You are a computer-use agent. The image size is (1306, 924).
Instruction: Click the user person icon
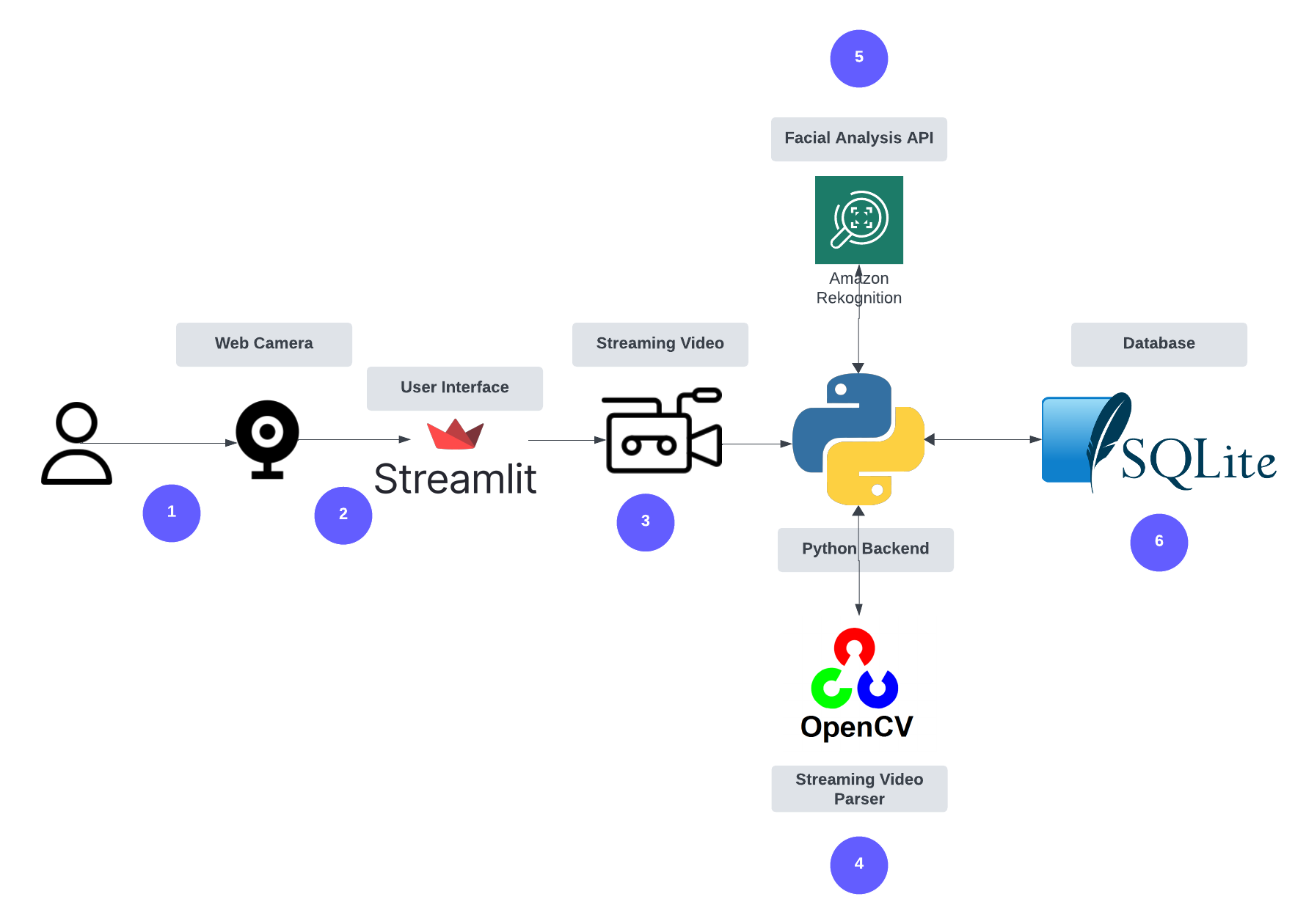76,443
